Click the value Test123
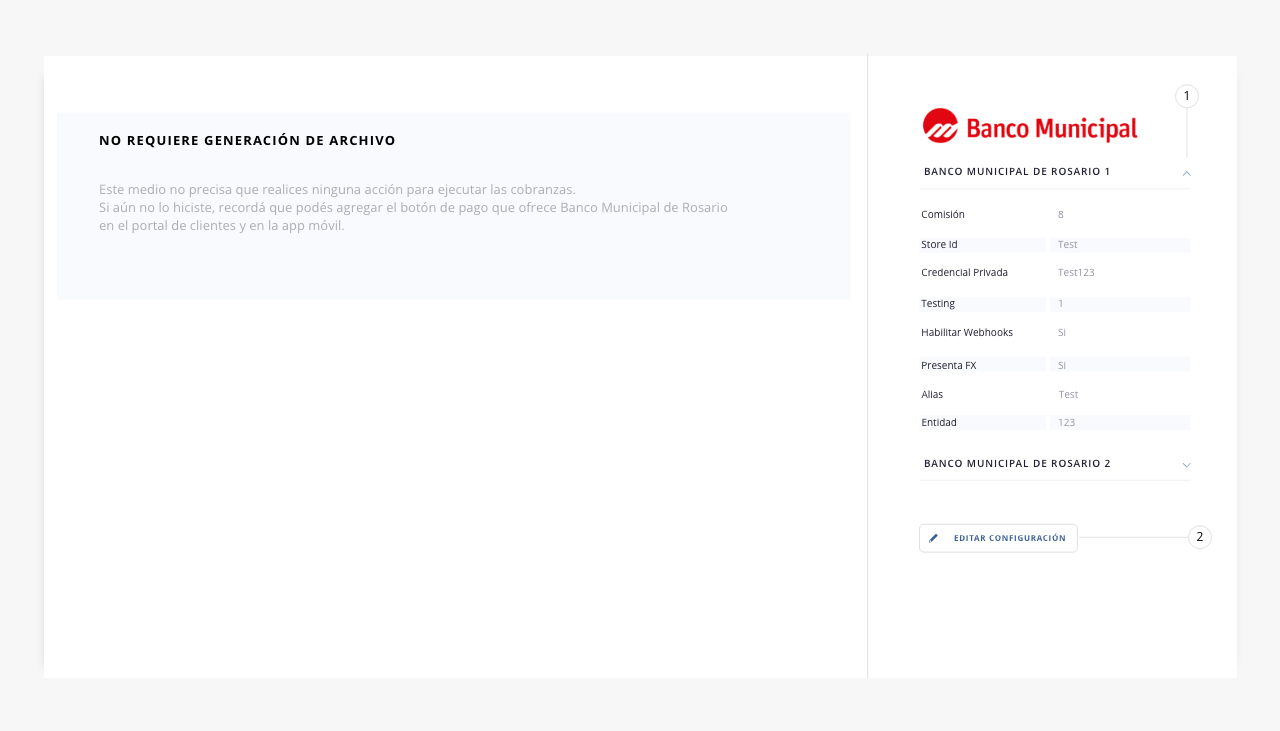1280x731 pixels. (x=1076, y=273)
